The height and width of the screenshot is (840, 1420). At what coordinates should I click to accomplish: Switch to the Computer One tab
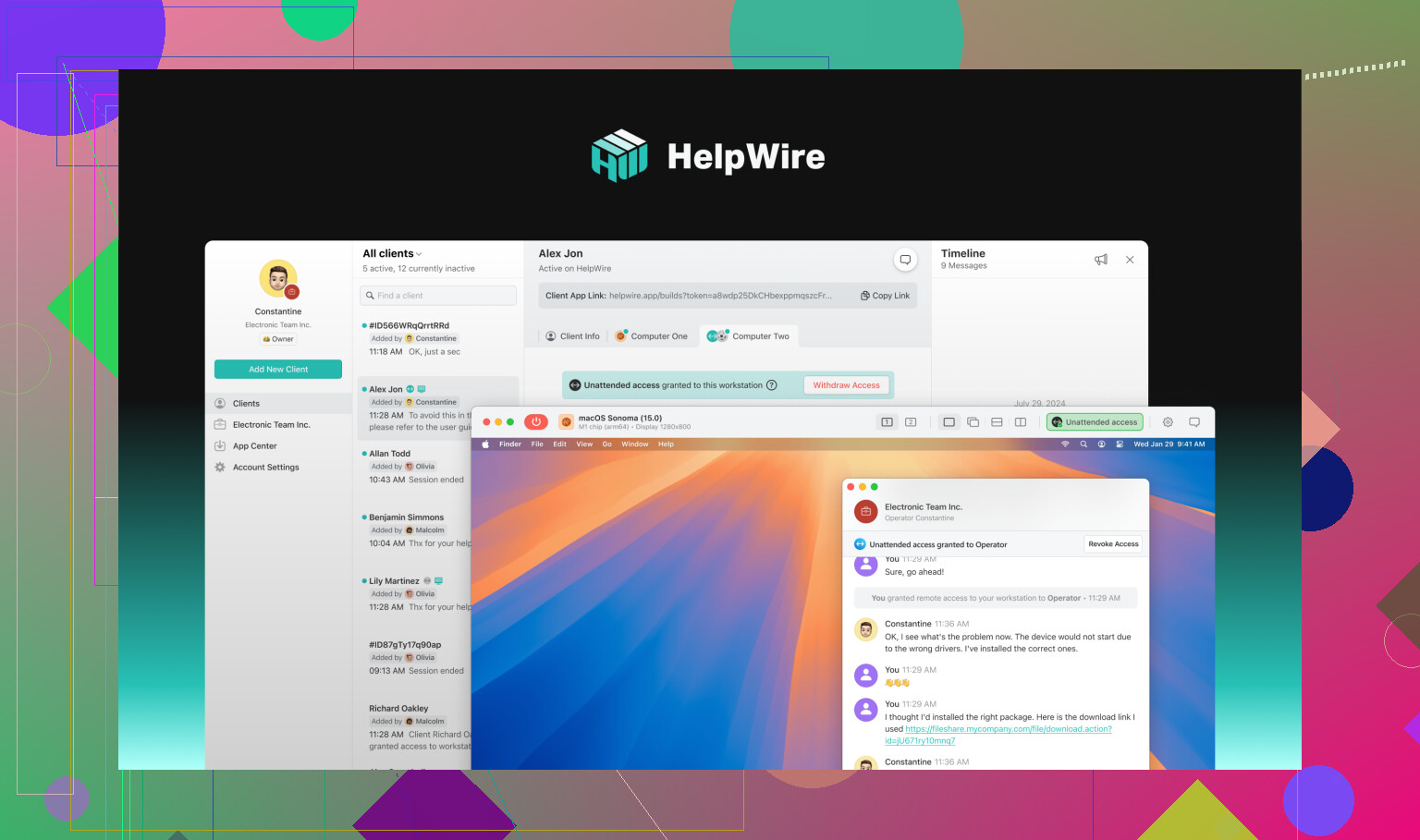[x=652, y=336]
